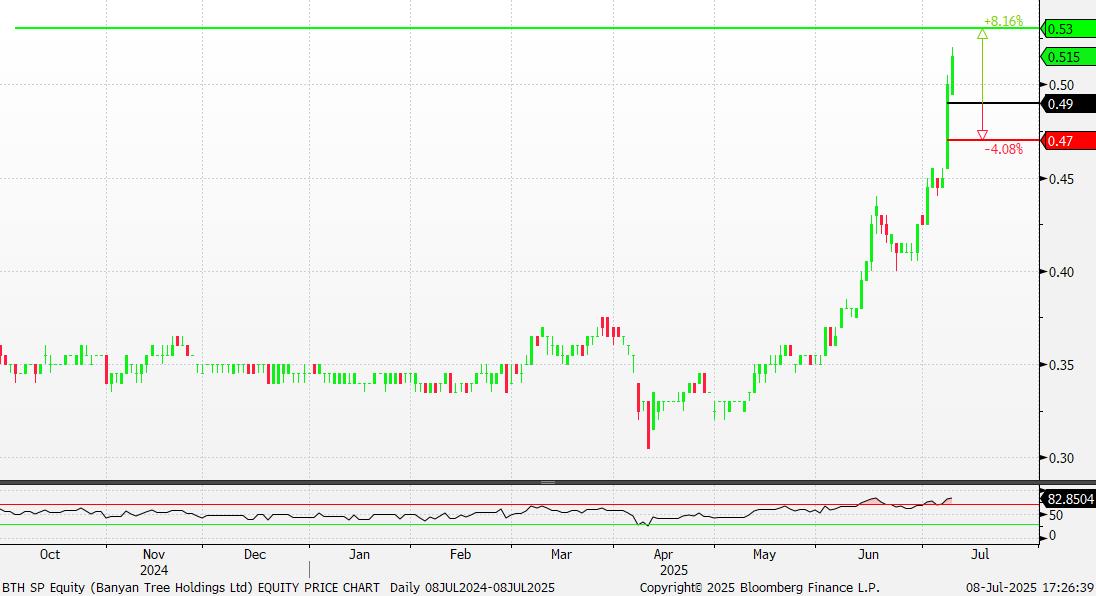
Task: Click the 0.35 price axis label
Action: tap(1061, 365)
